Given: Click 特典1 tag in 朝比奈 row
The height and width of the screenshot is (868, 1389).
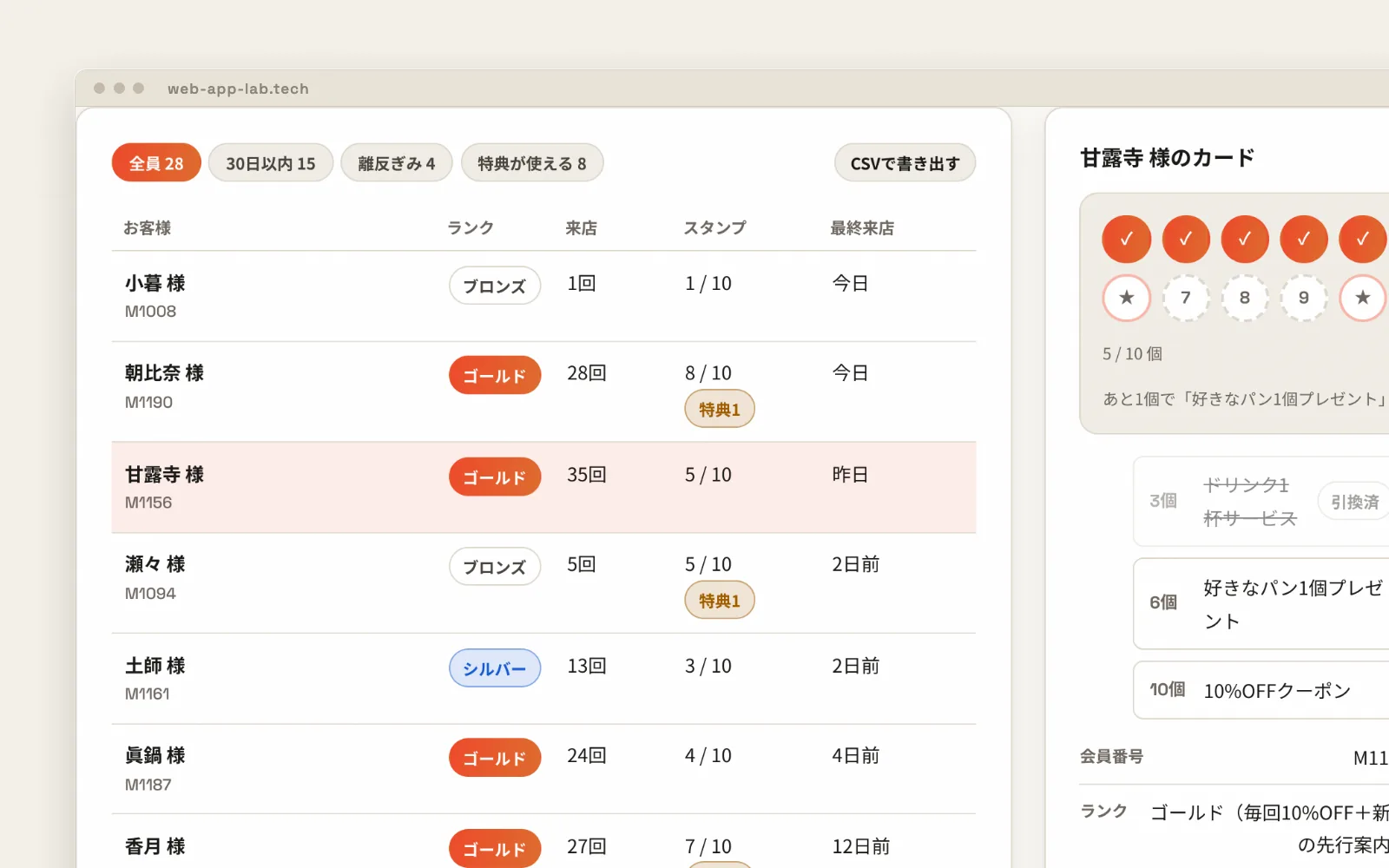Looking at the screenshot, I should point(720,409).
